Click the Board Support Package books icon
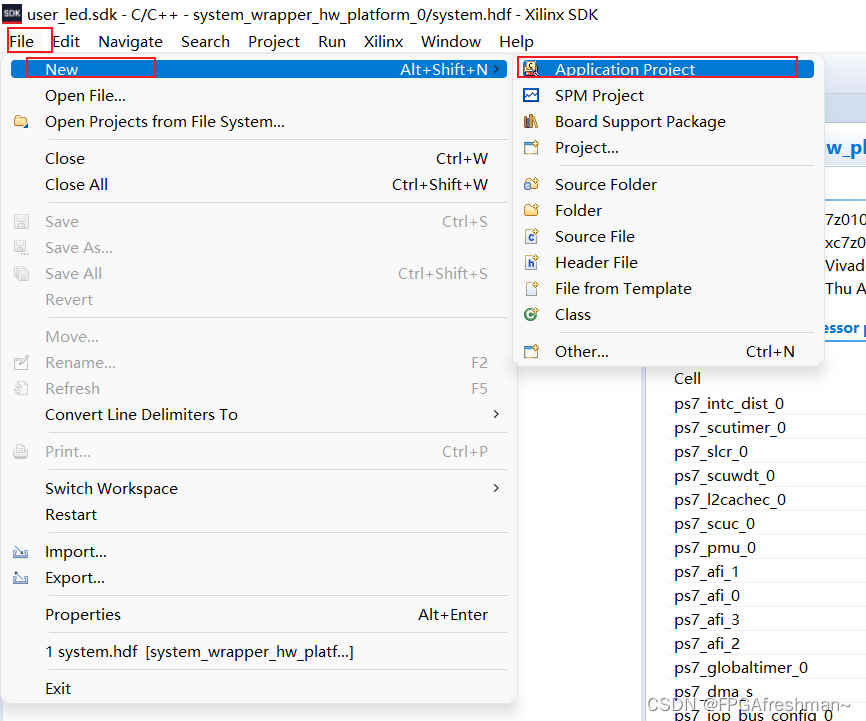This screenshot has height=721, width=866. pyautogui.click(x=531, y=122)
